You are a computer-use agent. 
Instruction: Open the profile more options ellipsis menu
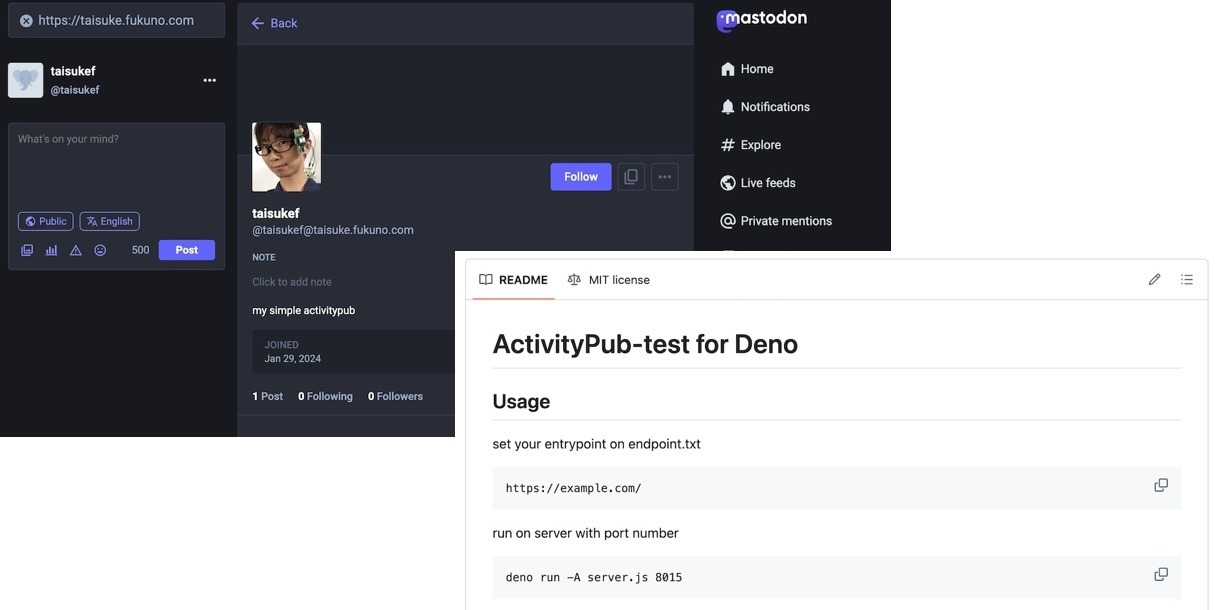point(665,177)
